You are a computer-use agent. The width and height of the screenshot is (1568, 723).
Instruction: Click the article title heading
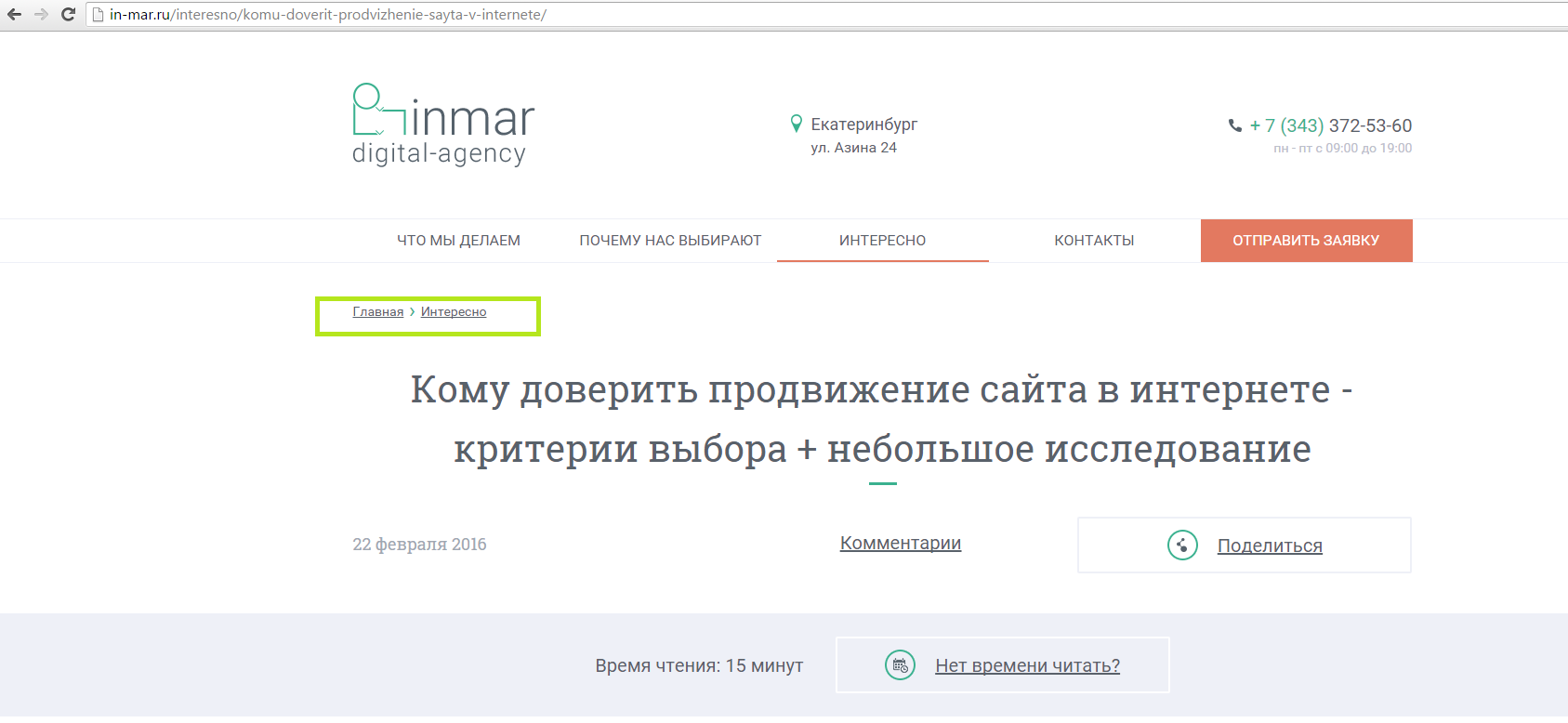(x=882, y=419)
